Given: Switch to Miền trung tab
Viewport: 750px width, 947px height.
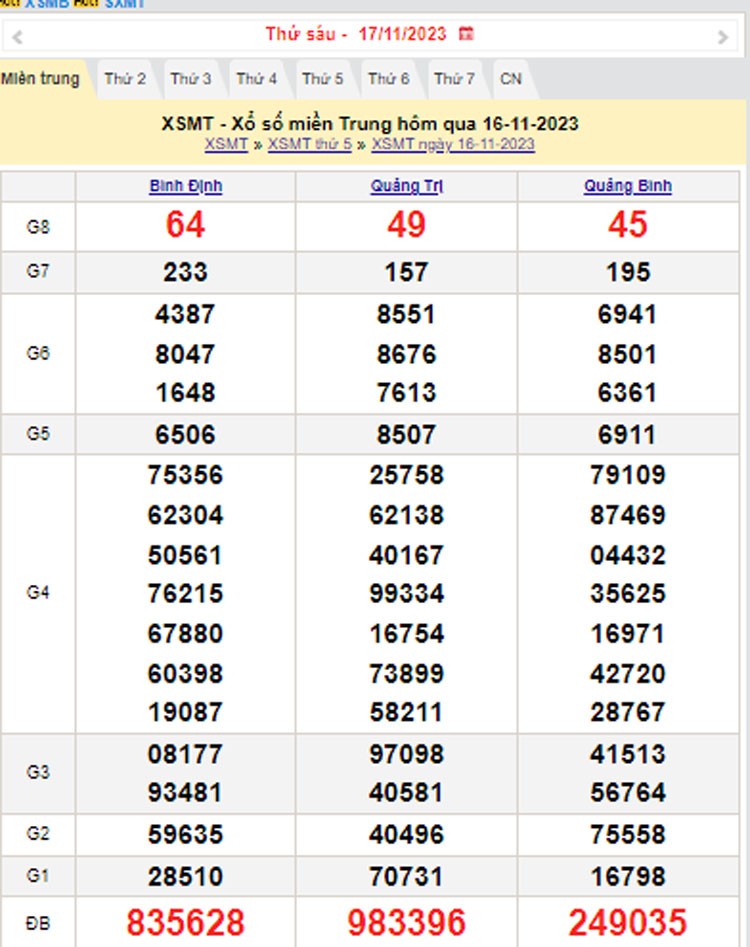Looking at the screenshot, I should [40, 79].
